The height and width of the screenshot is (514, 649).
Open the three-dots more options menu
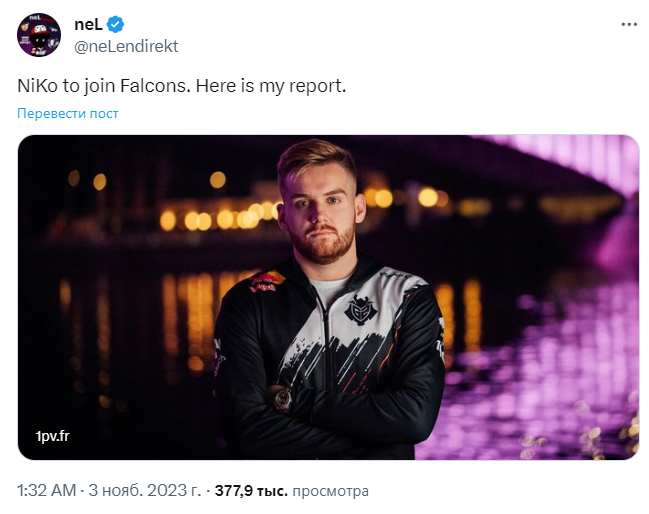(x=628, y=24)
